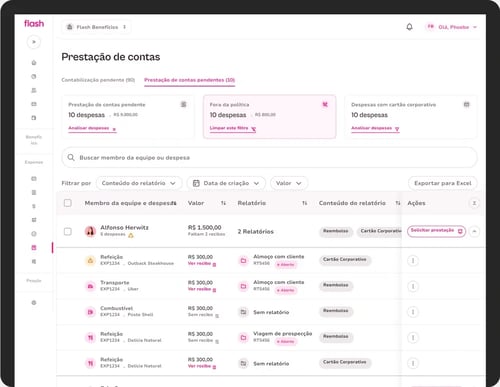
Task: Click Analisar despesas on pendente card
Action: pyautogui.click(x=92, y=128)
